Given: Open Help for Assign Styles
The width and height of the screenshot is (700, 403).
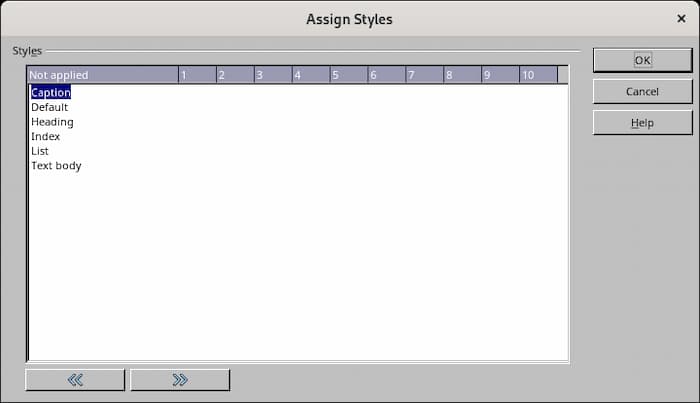Looking at the screenshot, I should click(642, 123).
